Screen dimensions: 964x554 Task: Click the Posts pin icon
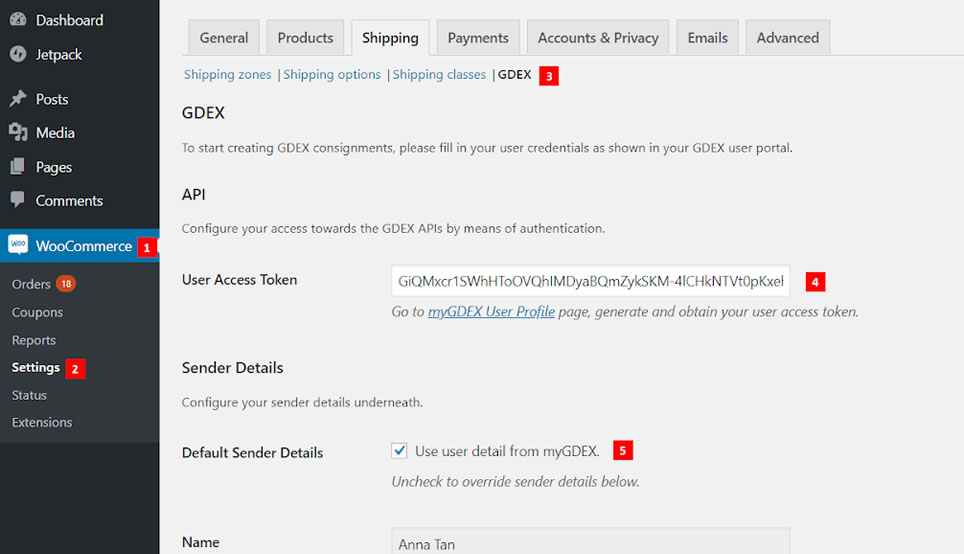pyautogui.click(x=18, y=98)
